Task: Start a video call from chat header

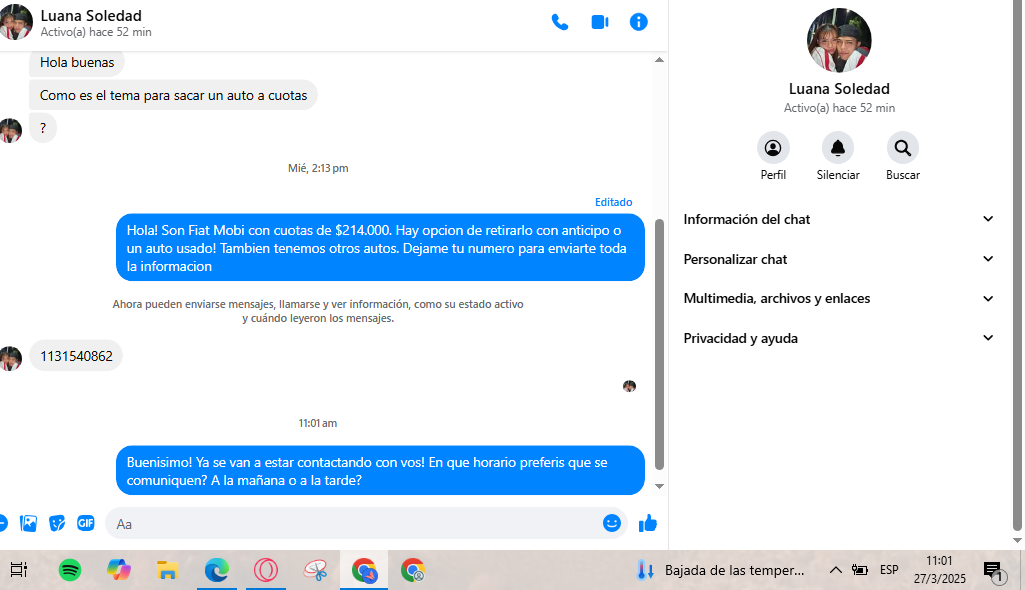Action: (600, 22)
